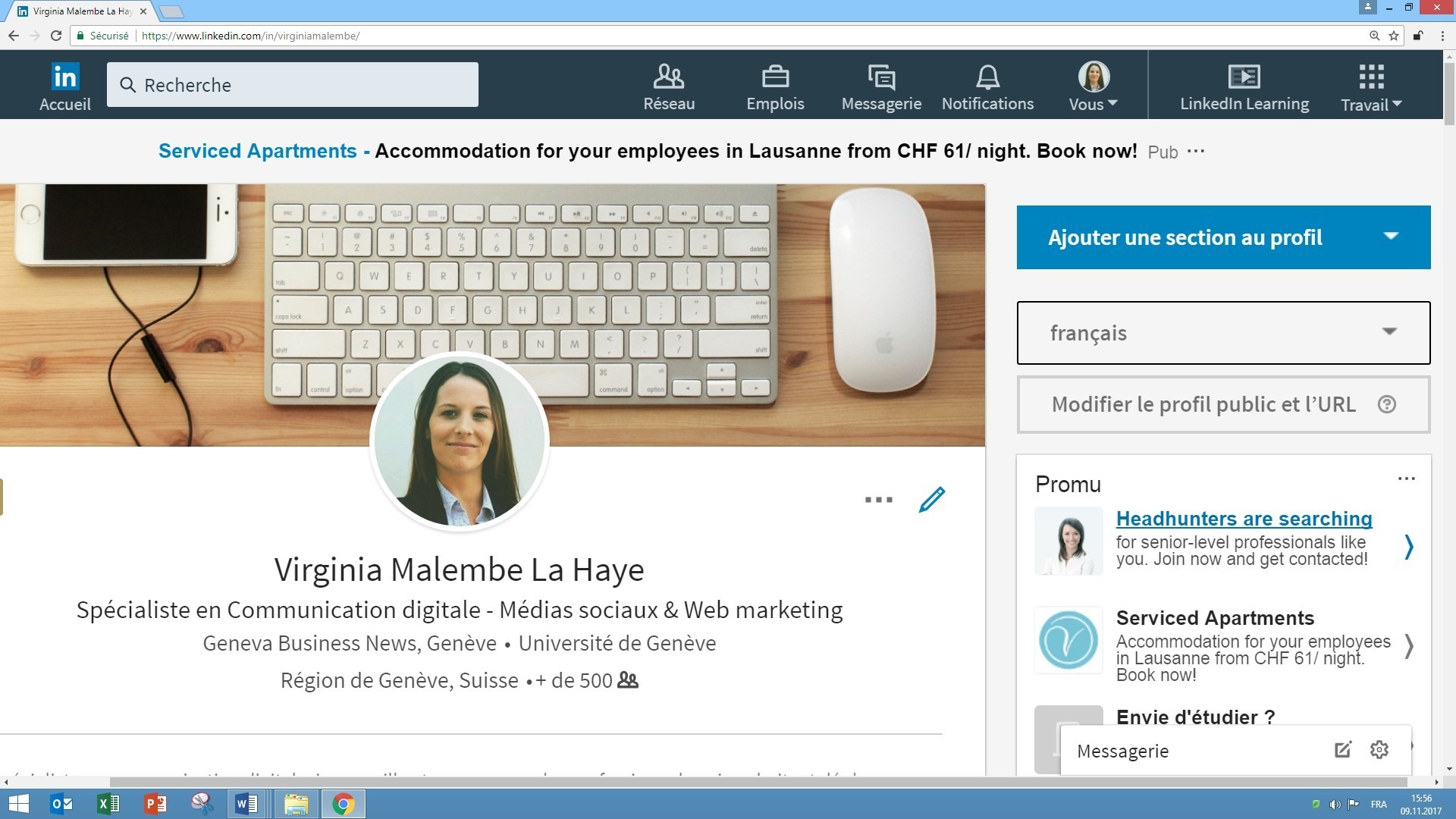Open Excel from the Windows taskbar
The image size is (1456, 819).
coord(108,804)
